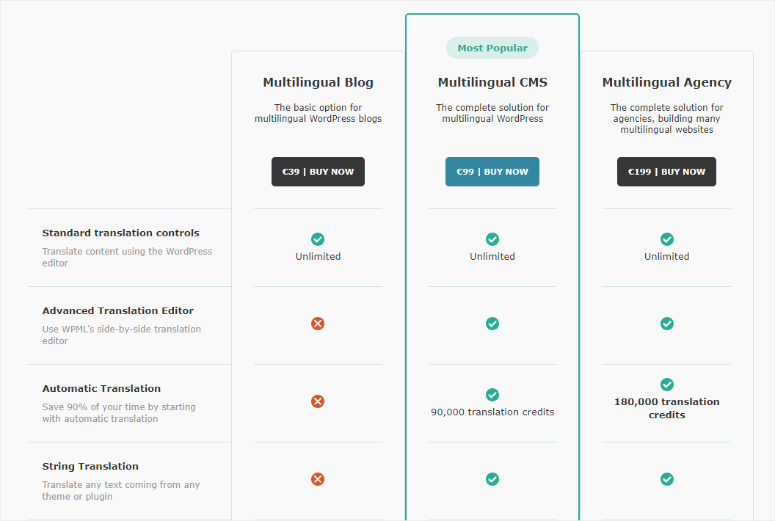Click 'Unlimited' under the Multilingual Blog column

coord(318,257)
